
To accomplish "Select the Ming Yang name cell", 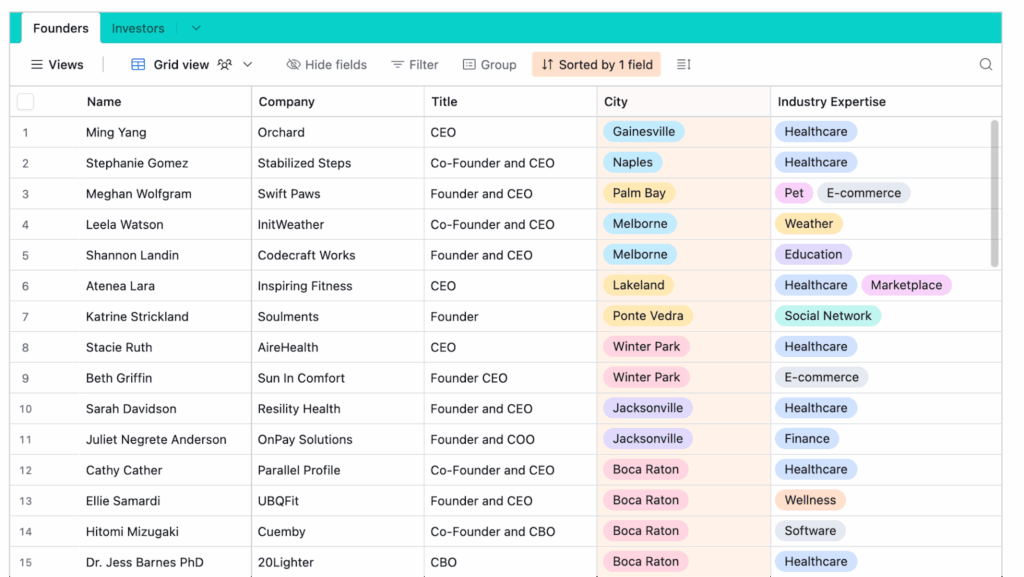I will tap(116, 132).
